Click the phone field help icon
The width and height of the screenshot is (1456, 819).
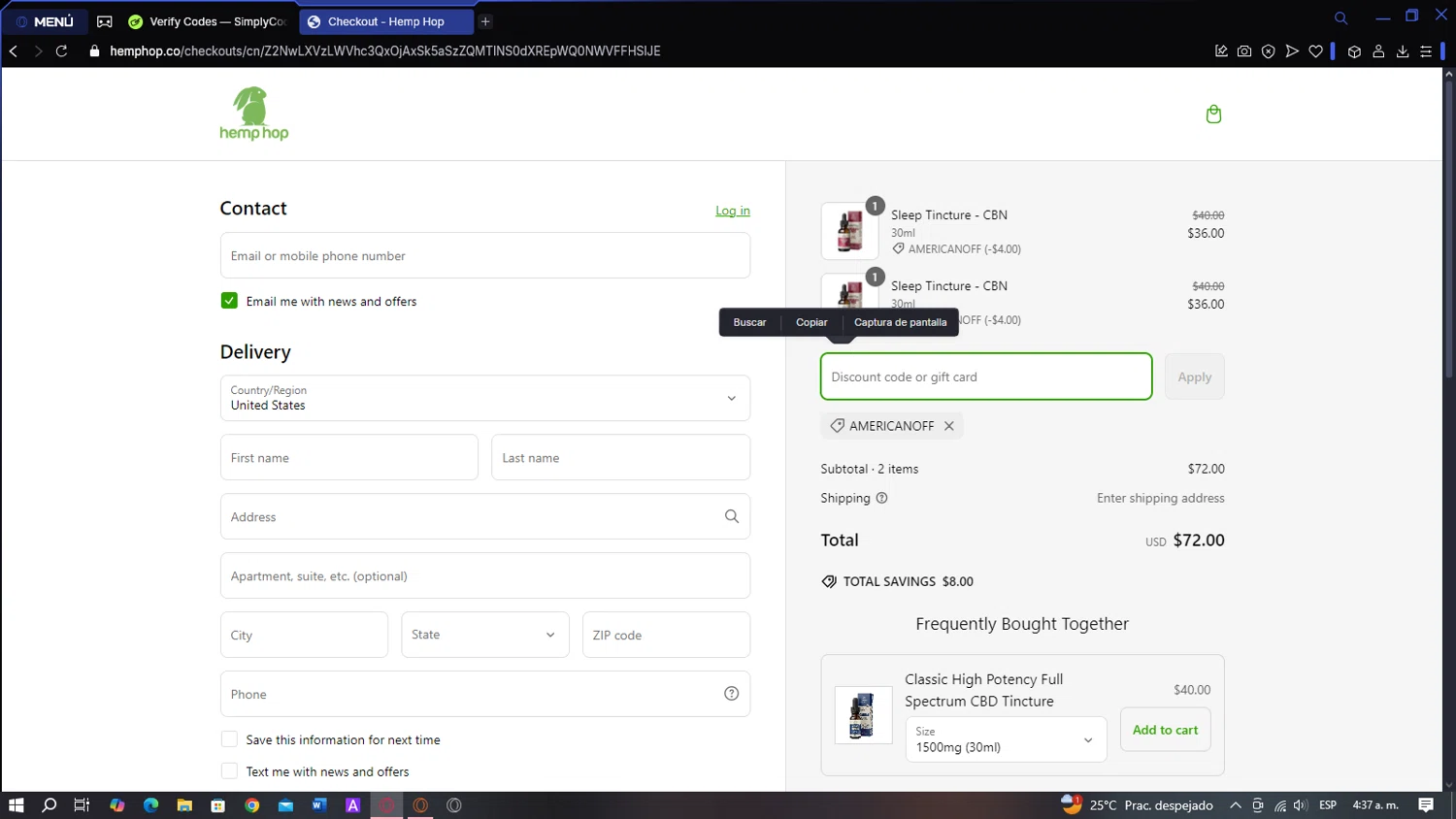point(732,694)
